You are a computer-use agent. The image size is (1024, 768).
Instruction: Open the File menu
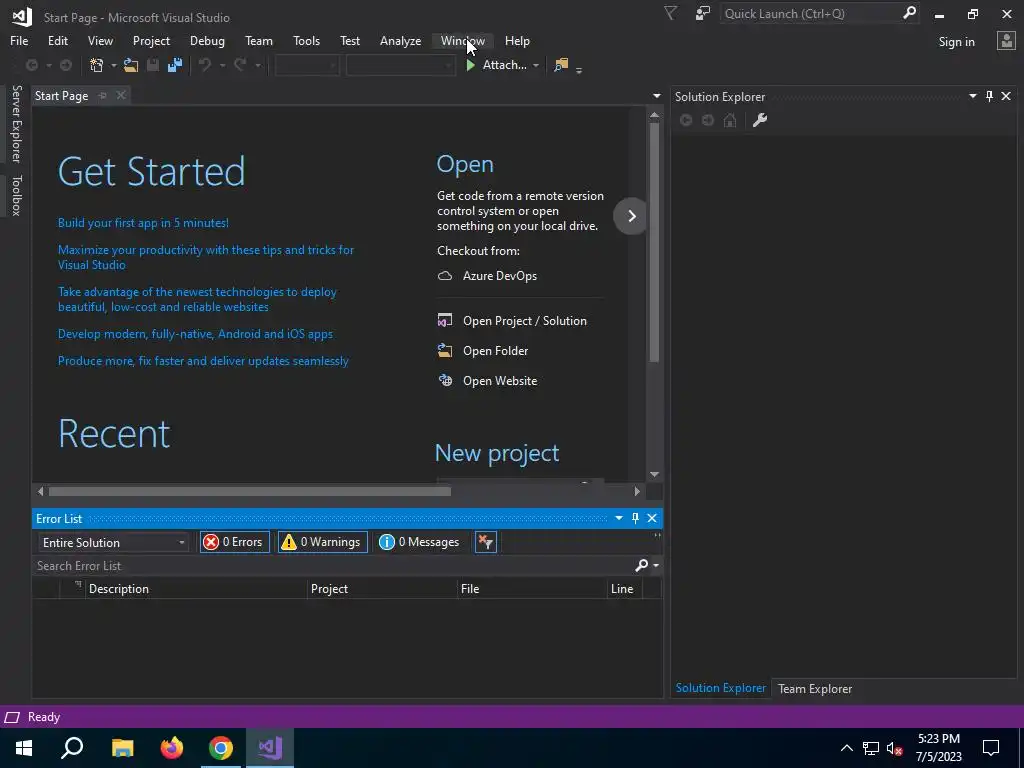coord(19,40)
